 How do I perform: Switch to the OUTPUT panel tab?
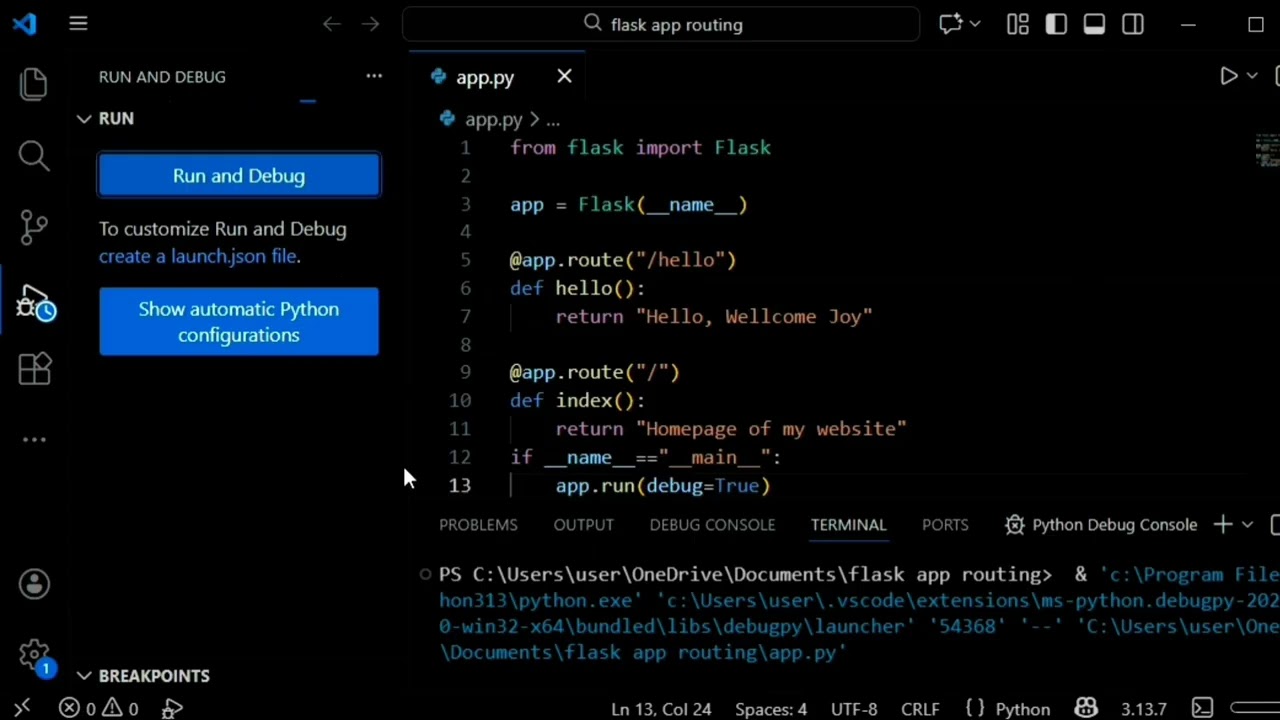pos(584,524)
